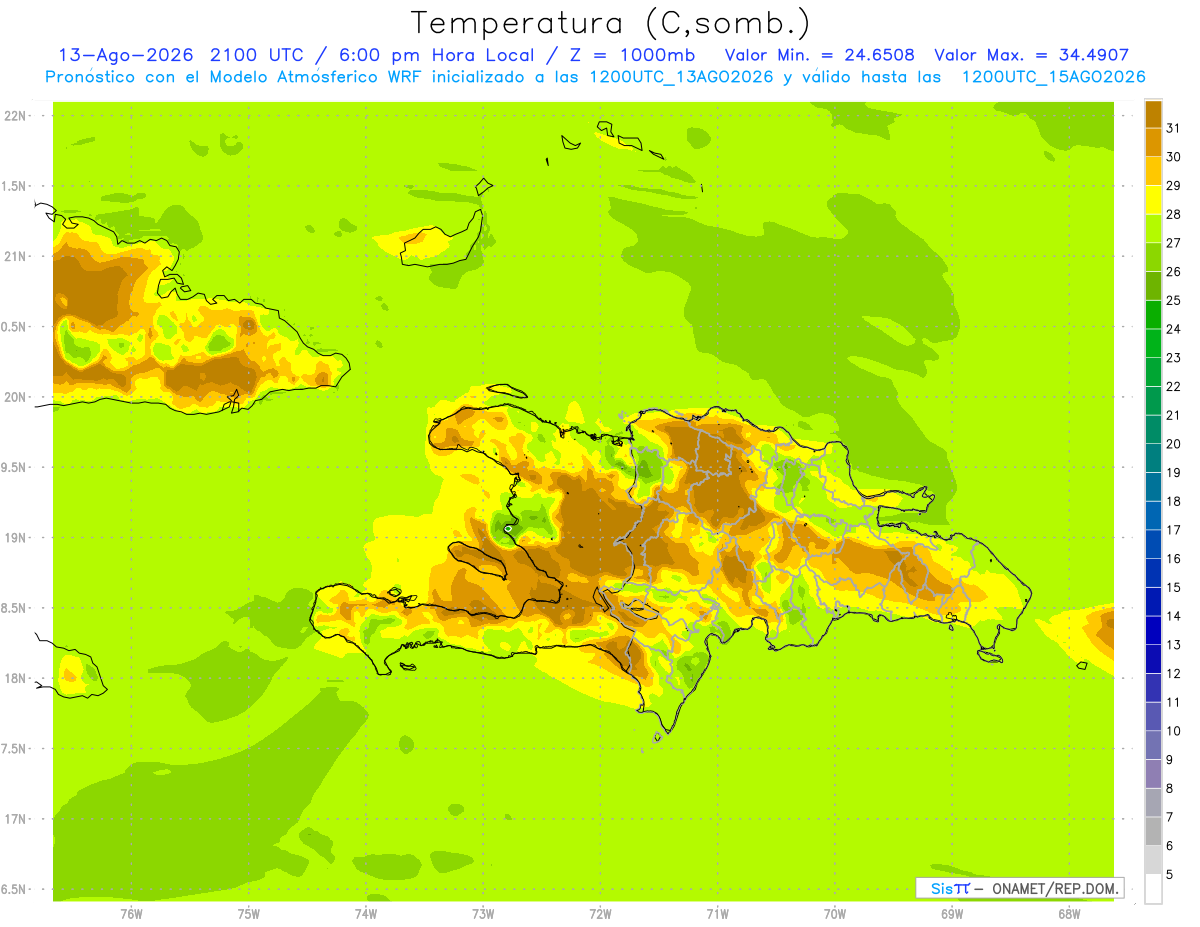This screenshot has width=1200, height=927.
Task: Click the title "Temperatura (C,somb.)"
Action: 610,22
